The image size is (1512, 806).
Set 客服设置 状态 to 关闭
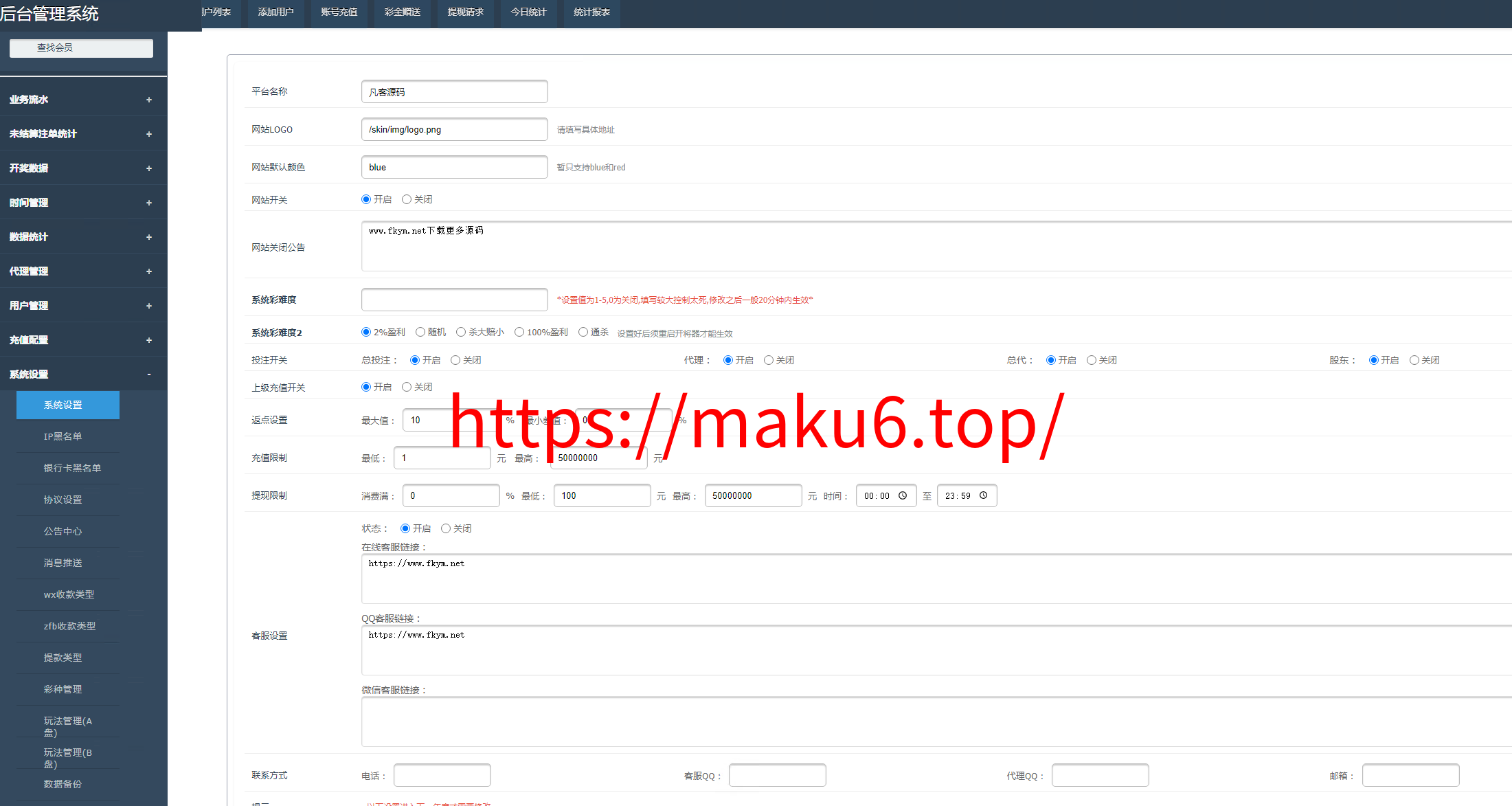click(x=446, y=529)
